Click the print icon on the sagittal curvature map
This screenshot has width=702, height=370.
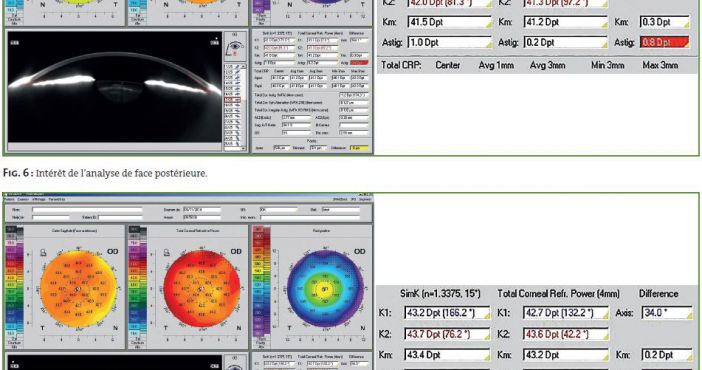(x=43, y=253)
